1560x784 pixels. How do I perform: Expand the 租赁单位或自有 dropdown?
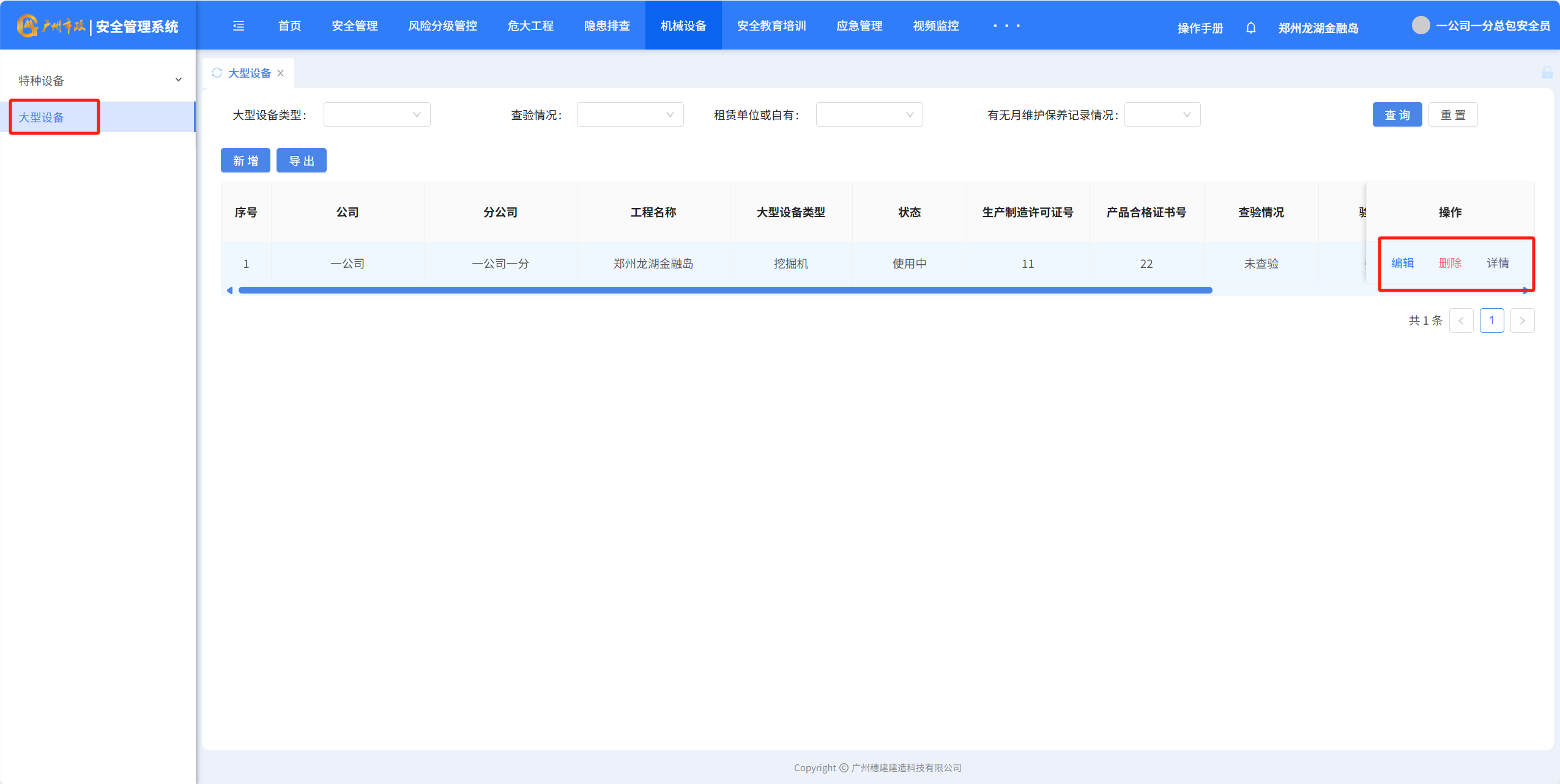tap(869, 114)
